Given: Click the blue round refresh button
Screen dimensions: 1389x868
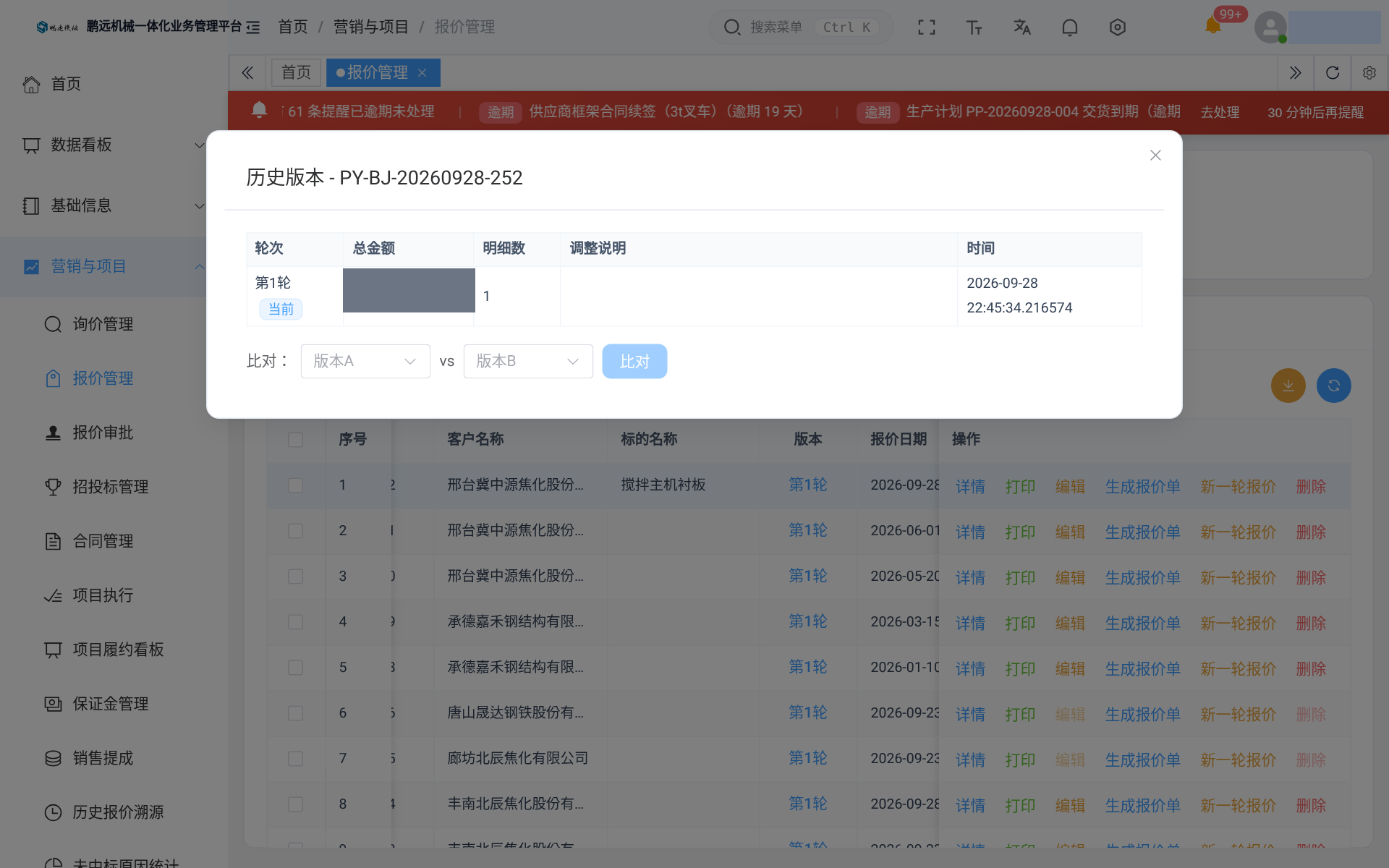Looking at the screenshot, I should click(x=1333, y=386).
